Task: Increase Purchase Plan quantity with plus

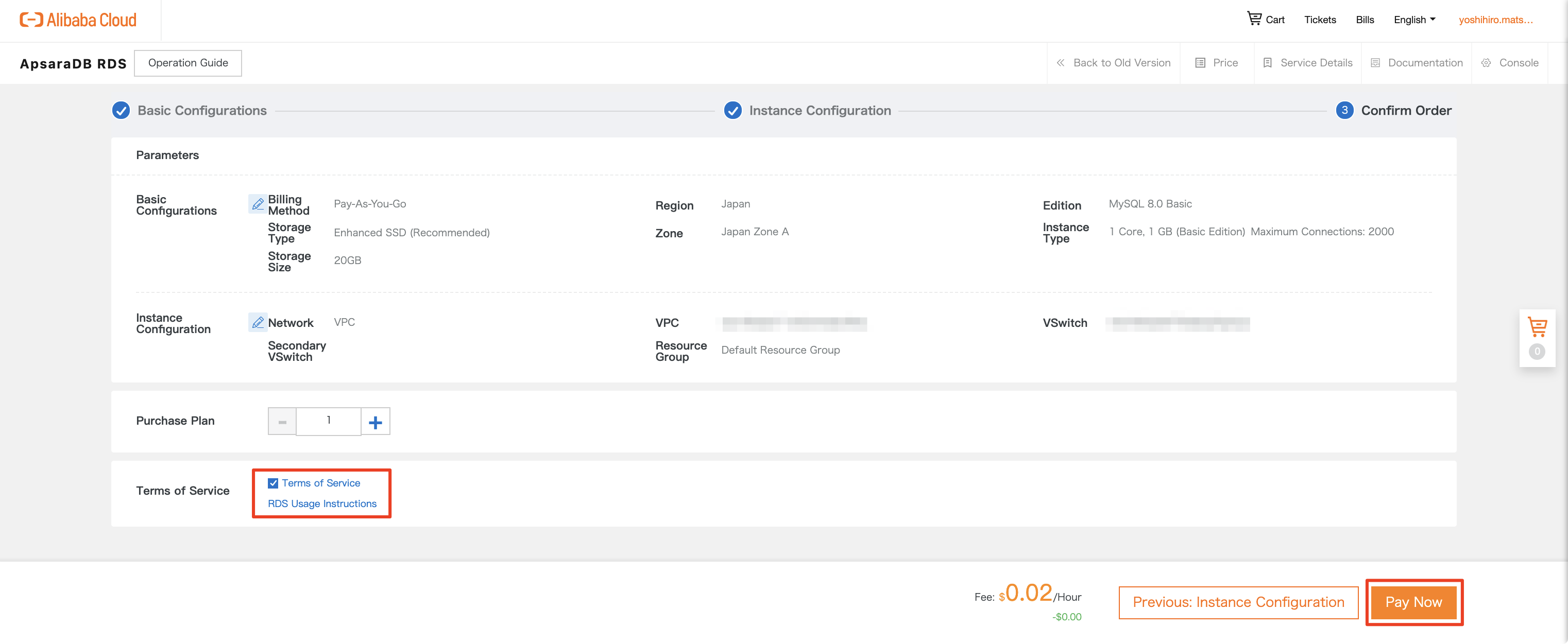Action: click(376, 422)
